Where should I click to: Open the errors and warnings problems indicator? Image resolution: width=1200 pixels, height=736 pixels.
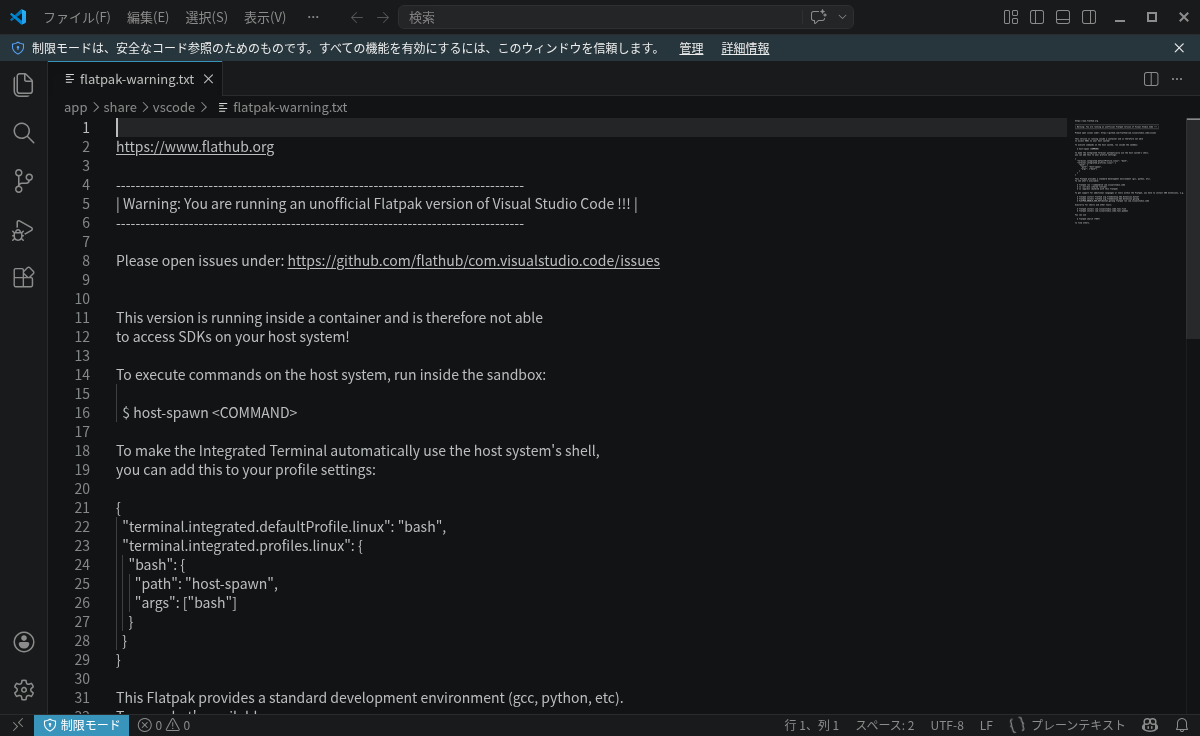164,725
